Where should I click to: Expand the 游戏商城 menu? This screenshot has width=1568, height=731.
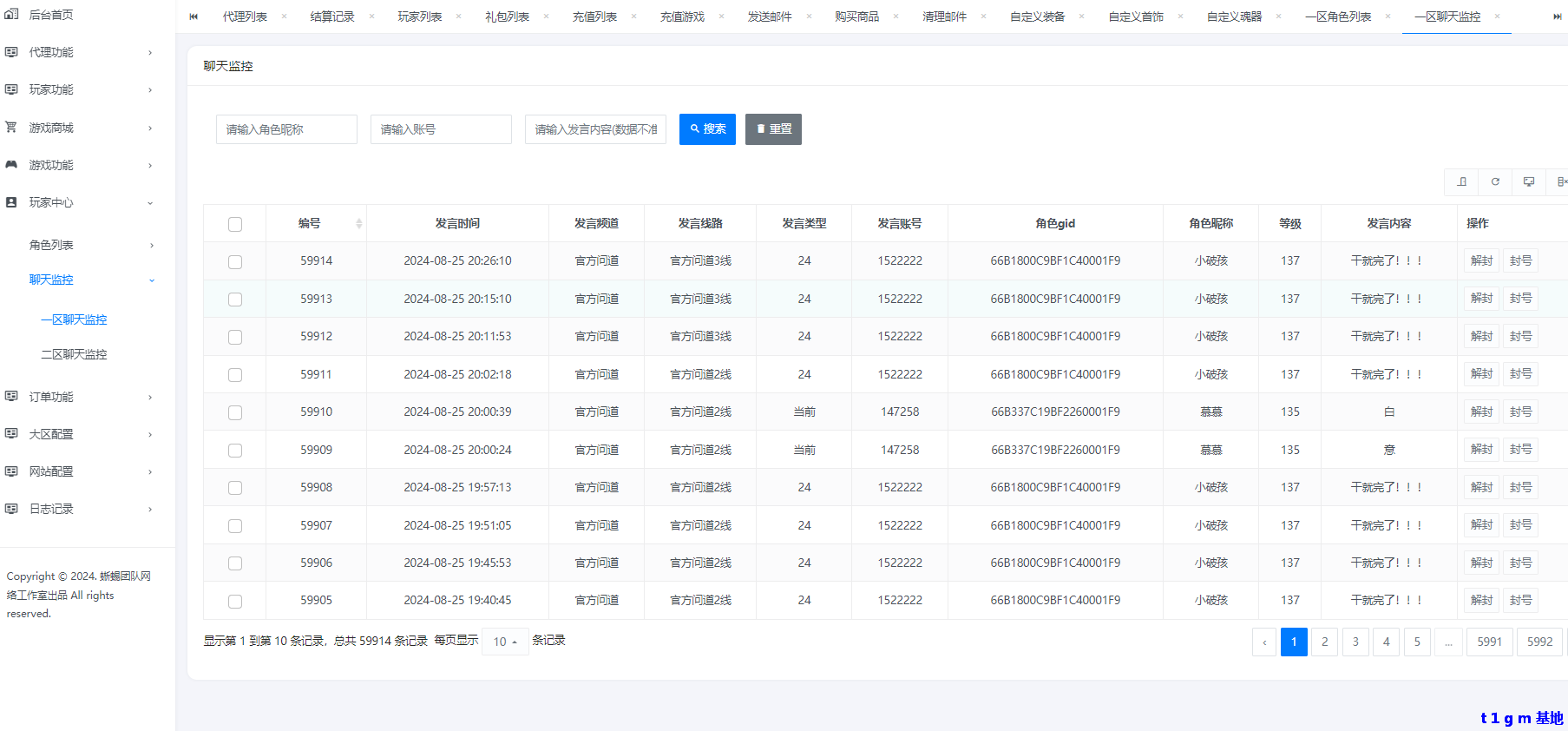click(150, 128)
